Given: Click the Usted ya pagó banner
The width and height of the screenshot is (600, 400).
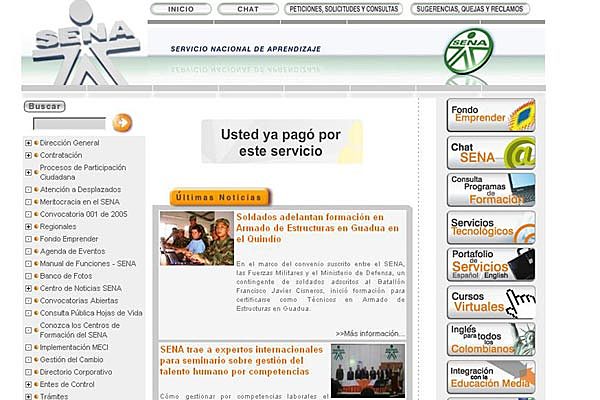Looking at the screenshot, I should 282,142.
